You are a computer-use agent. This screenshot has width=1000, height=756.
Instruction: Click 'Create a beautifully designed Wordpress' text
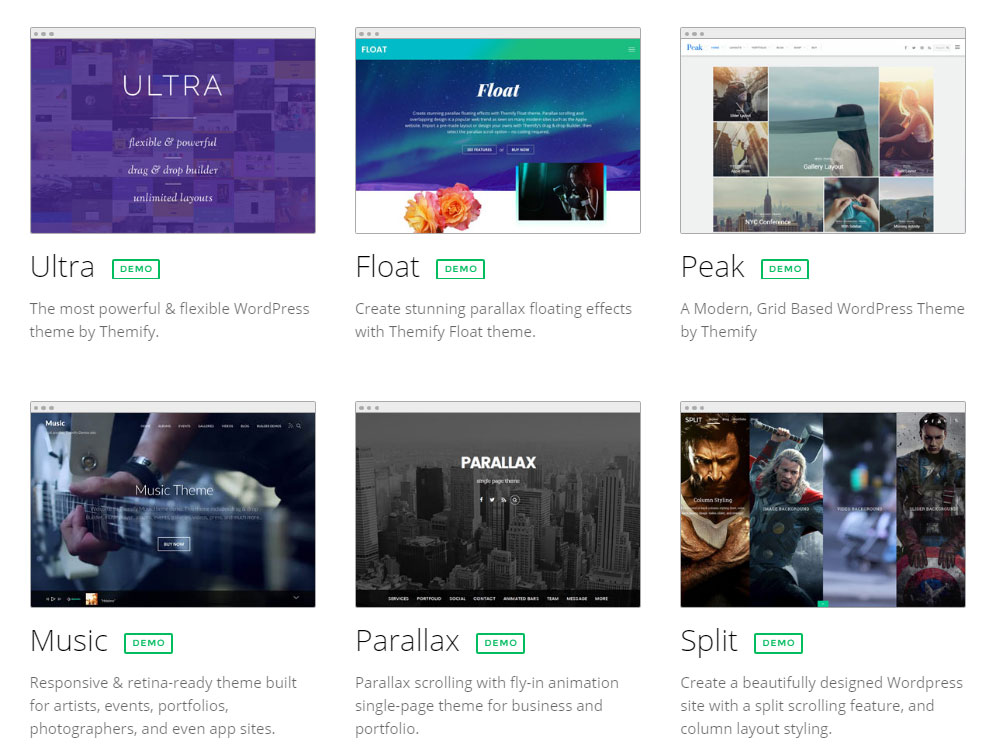coord(821,683)
